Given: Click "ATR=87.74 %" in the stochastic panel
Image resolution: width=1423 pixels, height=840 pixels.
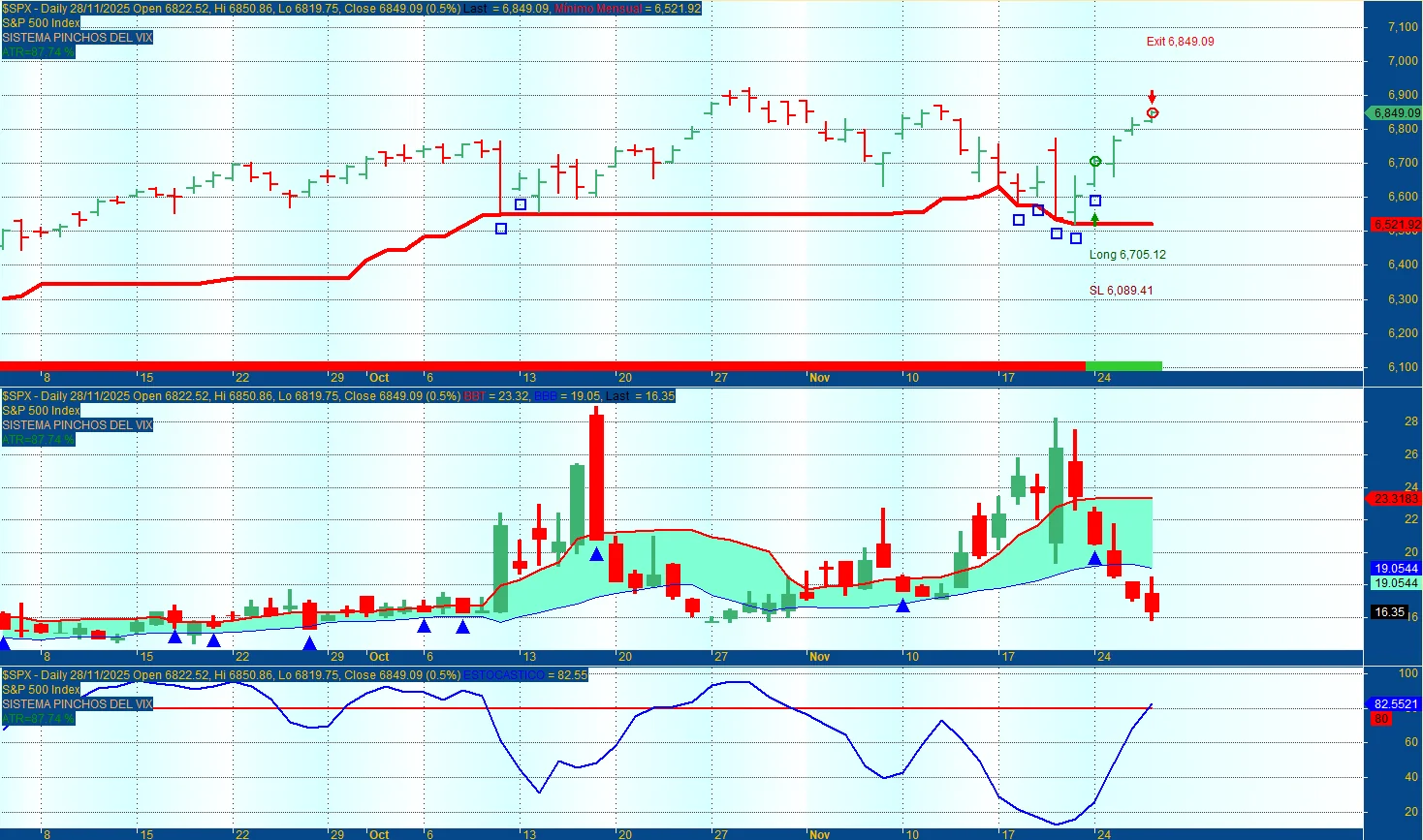Looking at the screenshot, I should tap(39, 719).
